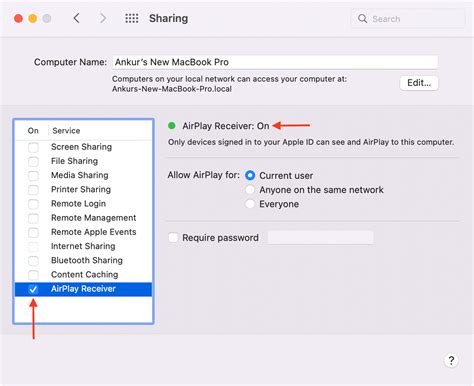This screenshot has height=386, width=474.
Task: Tick the Require password checkbox
Action: point(173,238)
